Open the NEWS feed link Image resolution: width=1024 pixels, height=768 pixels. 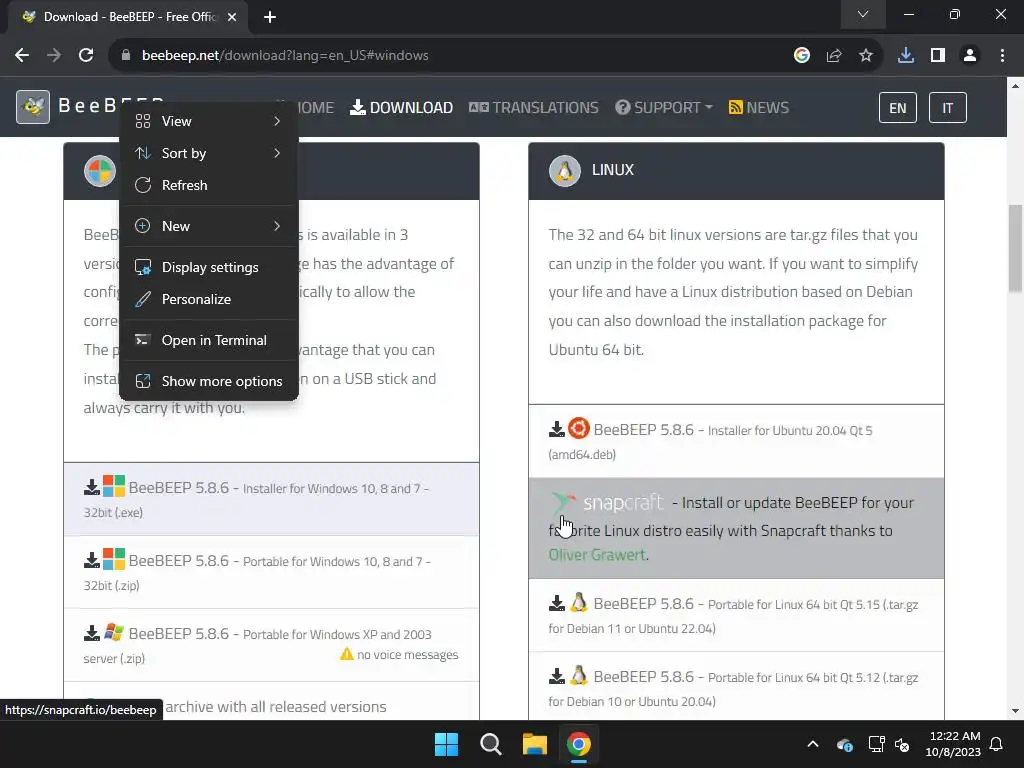(x=759, y=108)
